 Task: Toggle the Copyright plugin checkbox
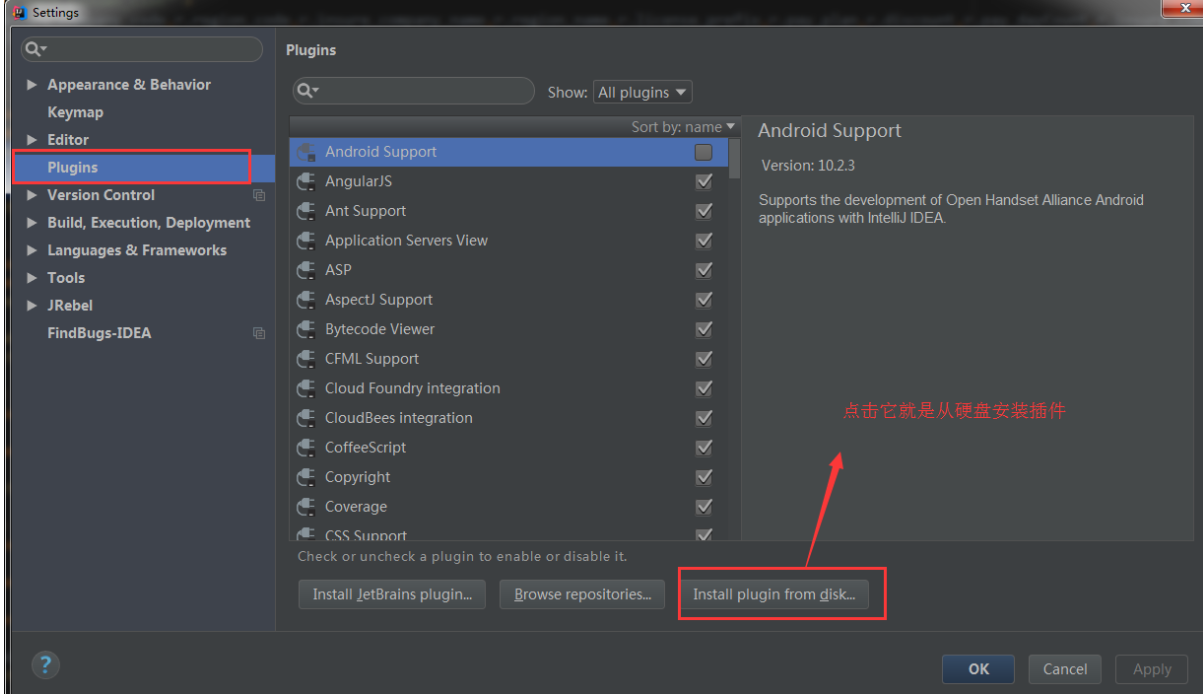[704, 477]
